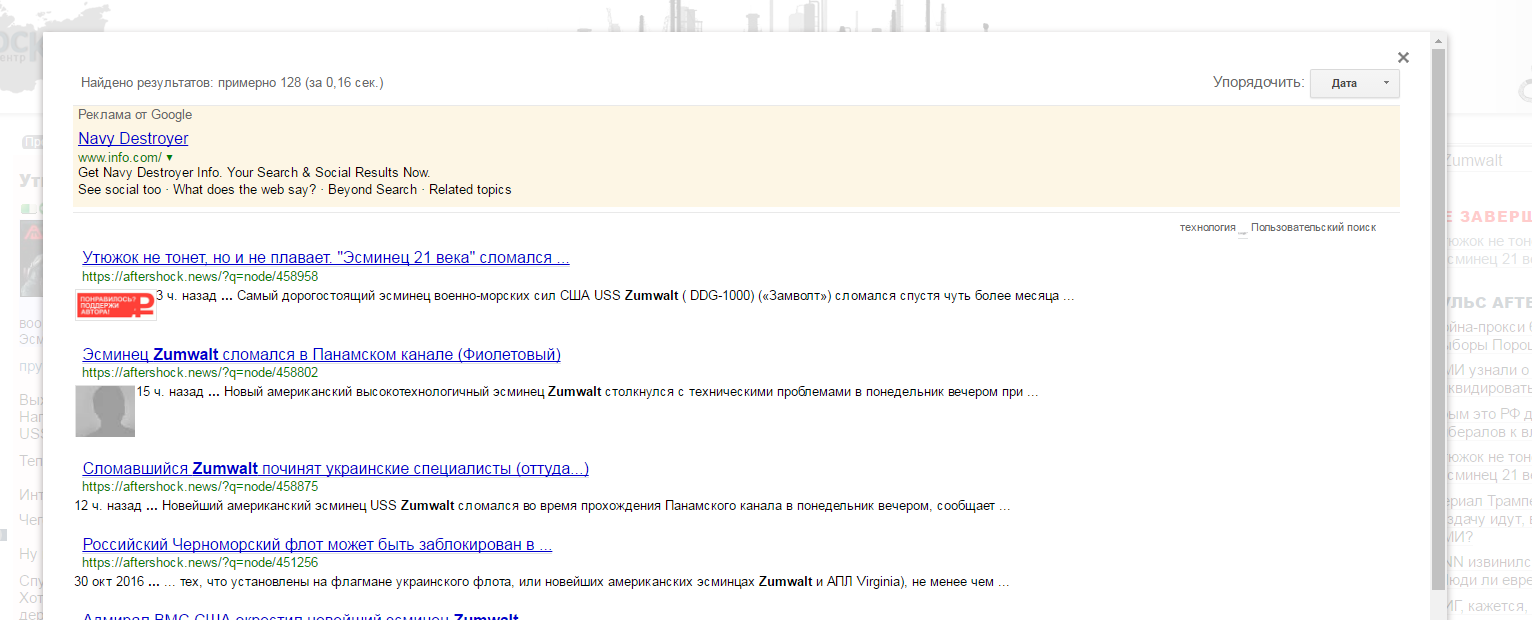Screen dimensions: 1532x620
Task: Open the 'Beyond Search' ad sitelink
Action: 372,189
